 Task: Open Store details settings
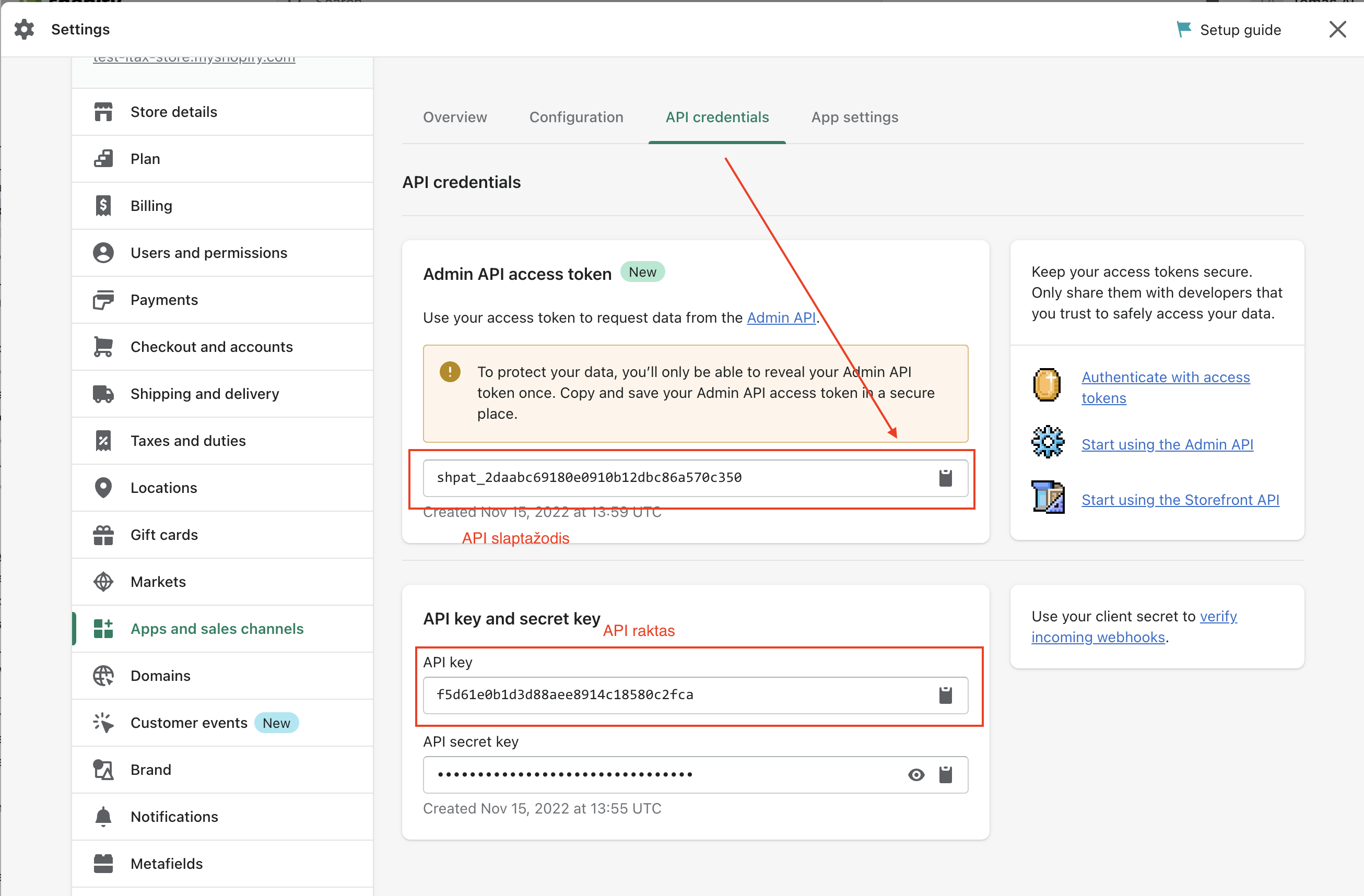click(x=174, y=112)
